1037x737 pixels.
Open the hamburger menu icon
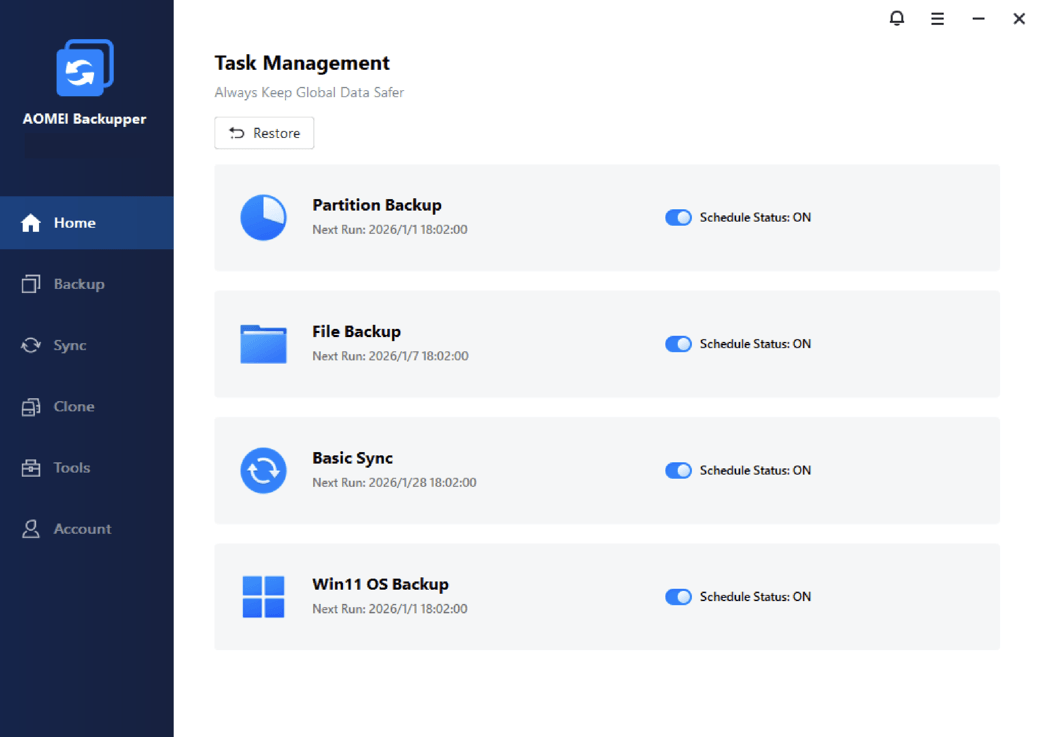(x=937, y=19)
